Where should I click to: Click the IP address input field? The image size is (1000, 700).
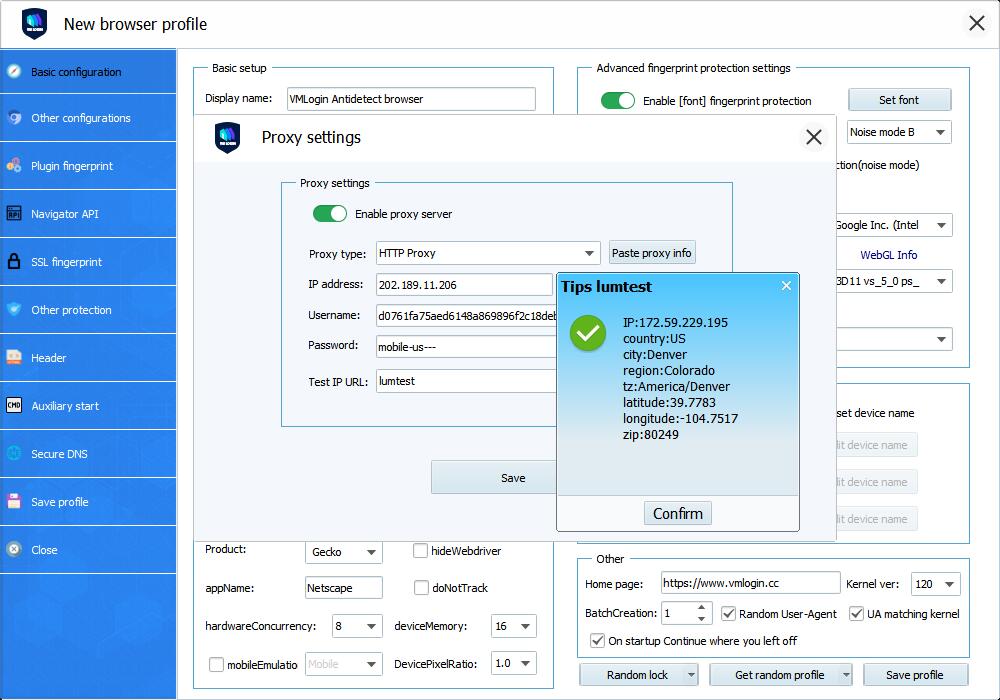pos(464,284)
